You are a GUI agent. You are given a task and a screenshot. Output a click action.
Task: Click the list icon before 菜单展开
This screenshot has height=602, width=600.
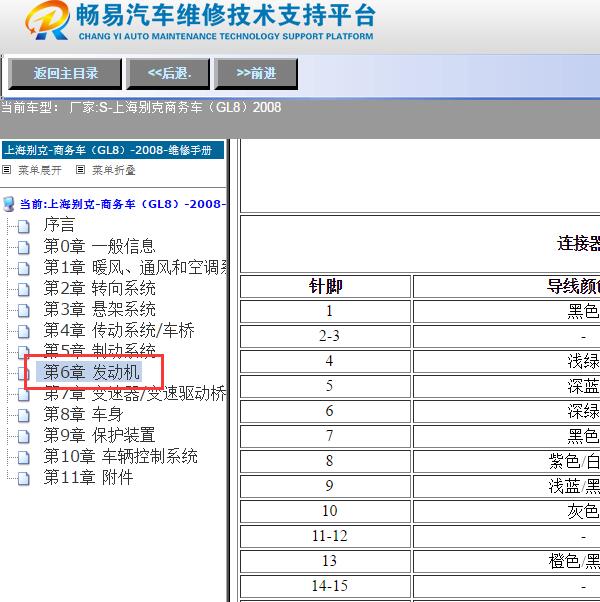click(7, 170)
